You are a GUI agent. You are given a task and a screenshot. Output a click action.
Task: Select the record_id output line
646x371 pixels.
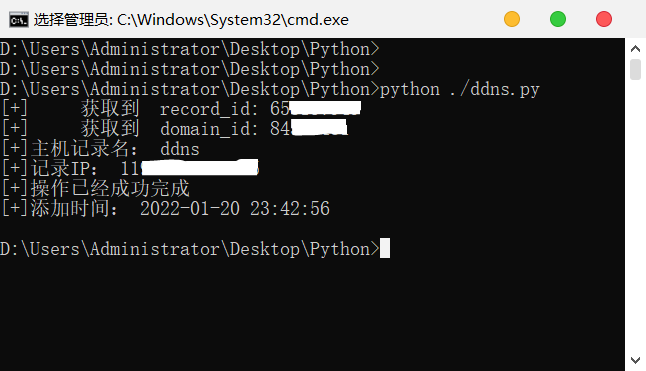click(x=181, y=109)
